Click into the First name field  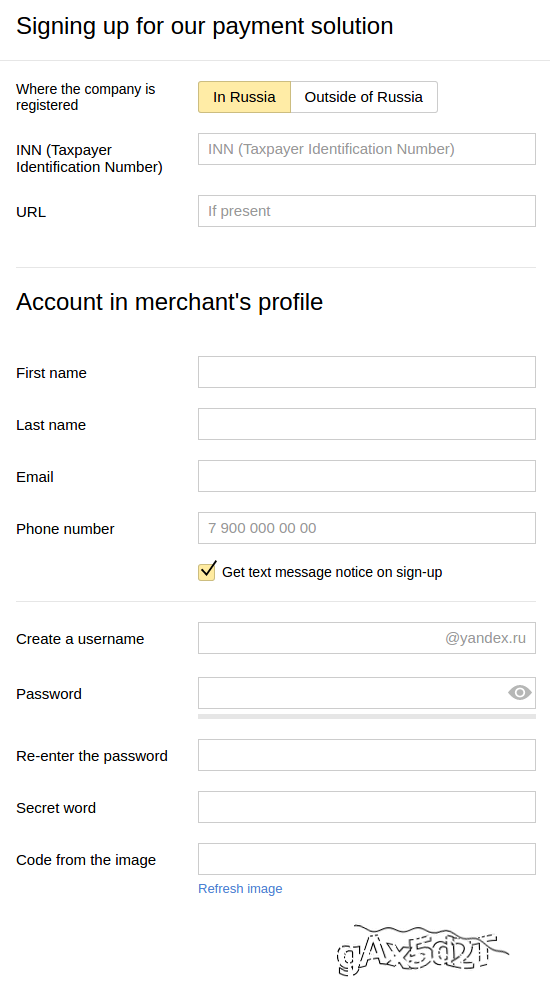tap(367, 372)
